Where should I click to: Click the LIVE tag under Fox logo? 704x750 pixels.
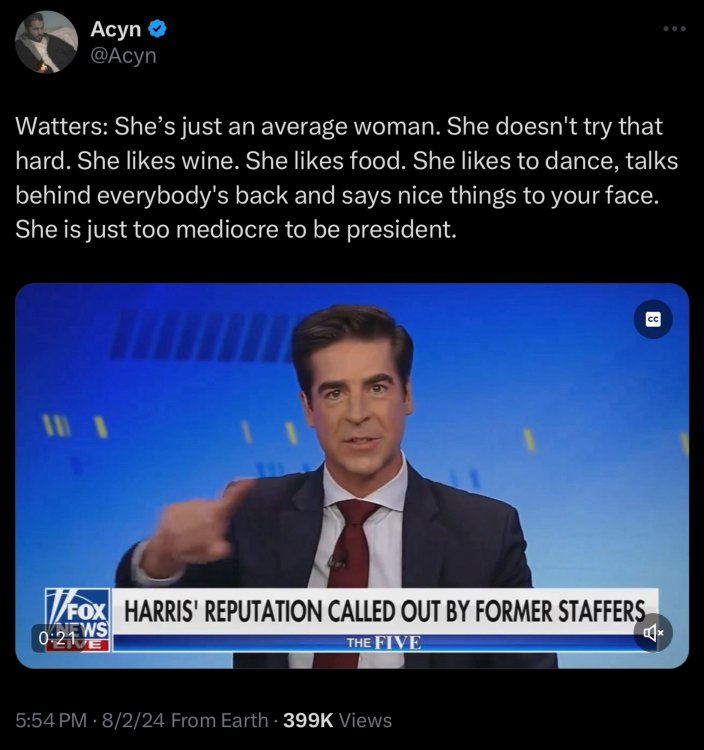78,645
